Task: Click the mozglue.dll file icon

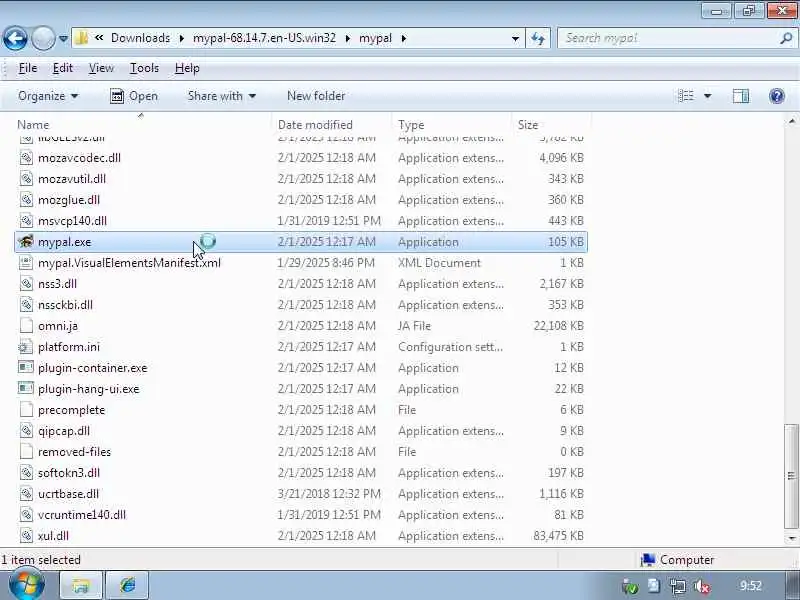Action: (26, 199)
